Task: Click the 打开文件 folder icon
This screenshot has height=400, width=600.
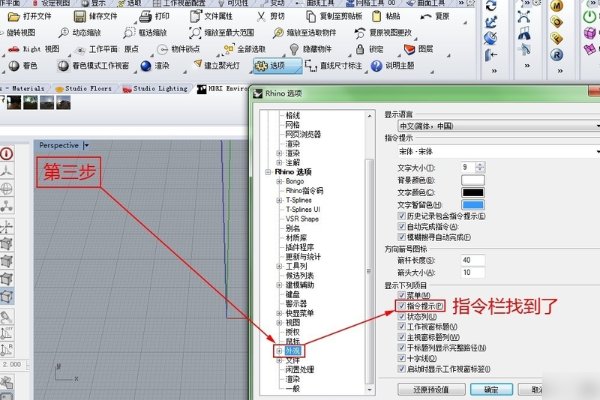Action: pyautogui.click(x=14, y=16)
